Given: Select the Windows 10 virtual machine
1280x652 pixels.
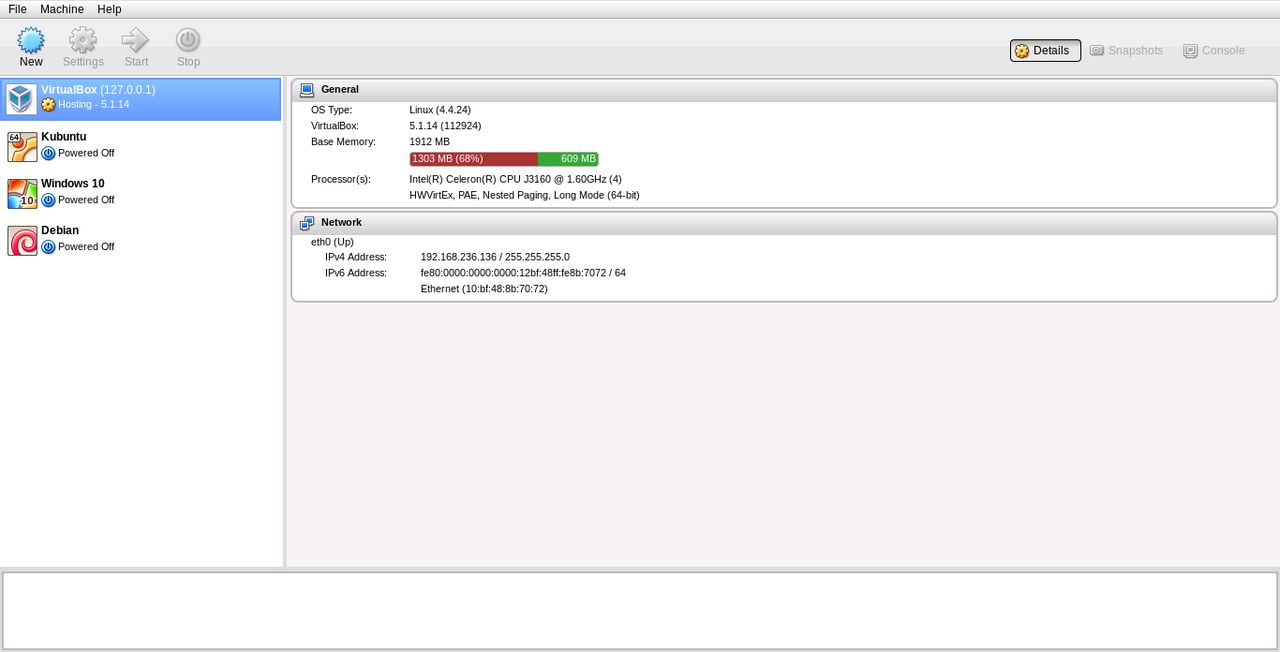Looking at the screenshot, I should pos(141,193).
